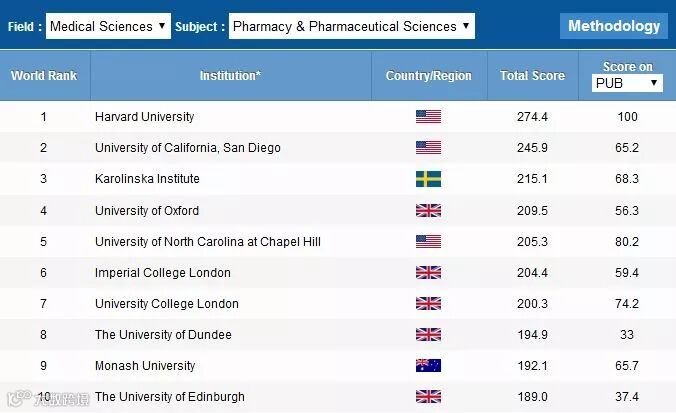The image size is (676, 413).
Task: Click the UK flag next to University of Oxford
Action: pos(428,211)
